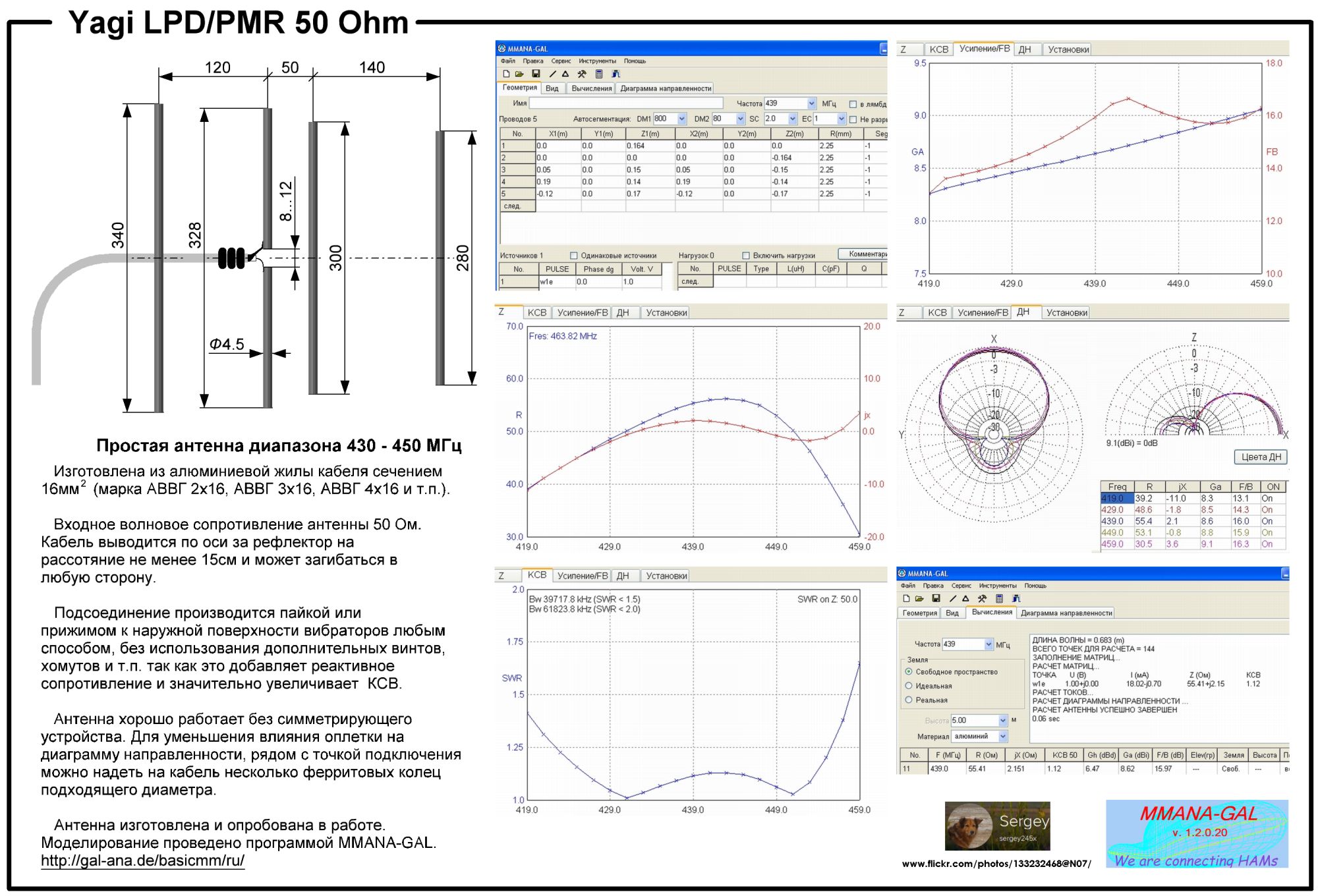The height and width of the screenshot is (896, 1318).
Task: Click the diagonal line wire-edit icon in upper MMANA-GAL window
Action: (552, 74)
